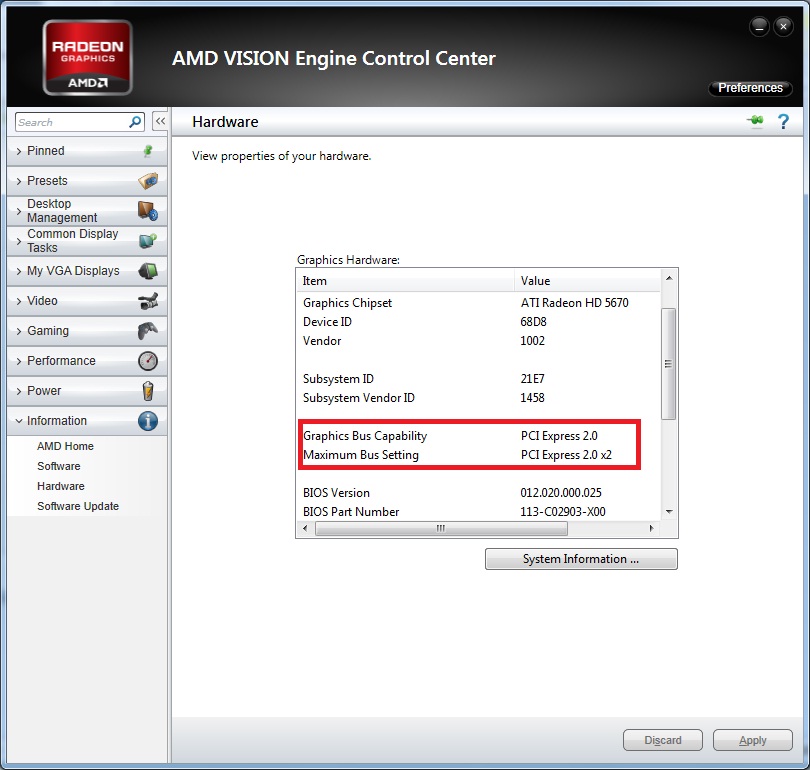Click the My VGA Displays monitor icon

tap(148, 271)
